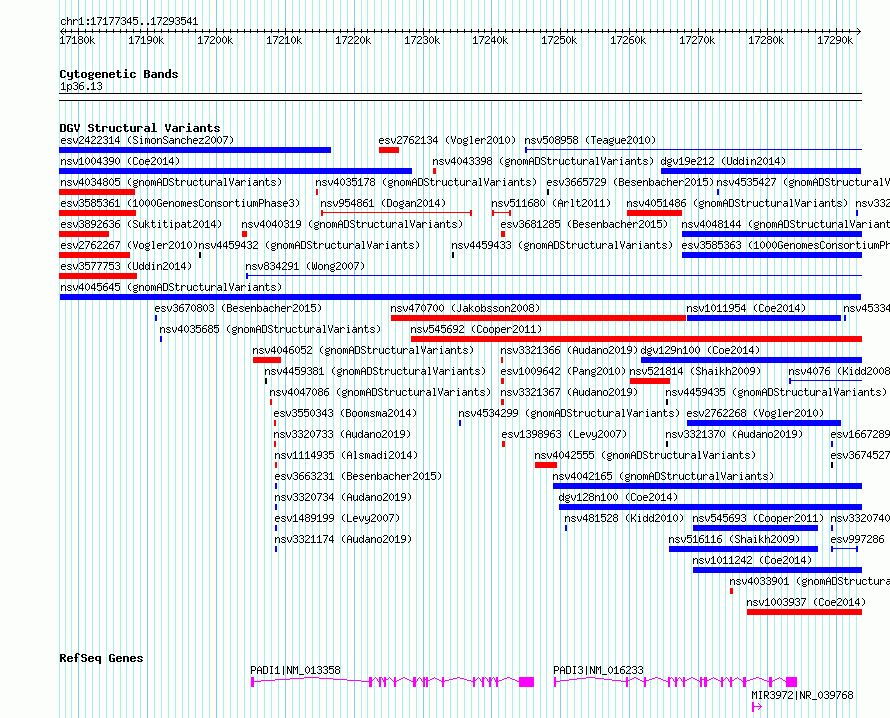Image resolution: width=890 pixels, height=718 pixels.
Task: Click the nsv470700 (Jakobsson2008) variant label
Action: tap(465, 308)
